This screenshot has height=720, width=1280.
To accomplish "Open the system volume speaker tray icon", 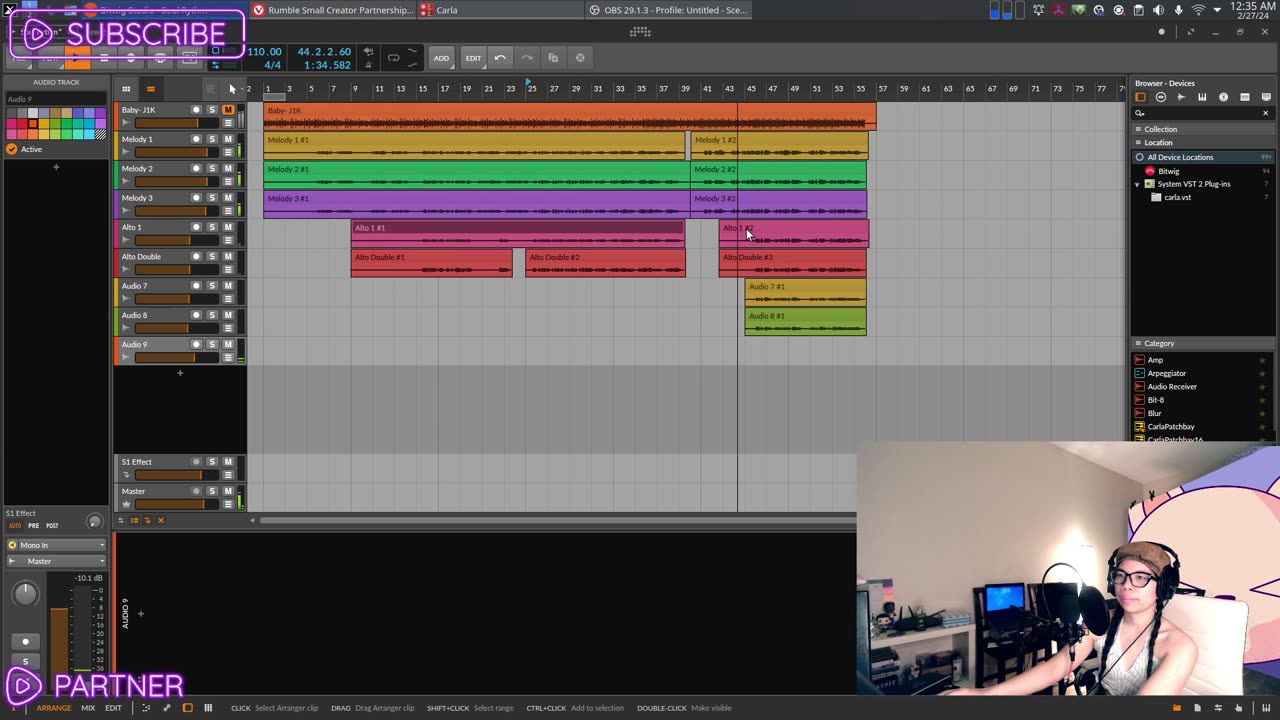I will [x=1158, y=10].
